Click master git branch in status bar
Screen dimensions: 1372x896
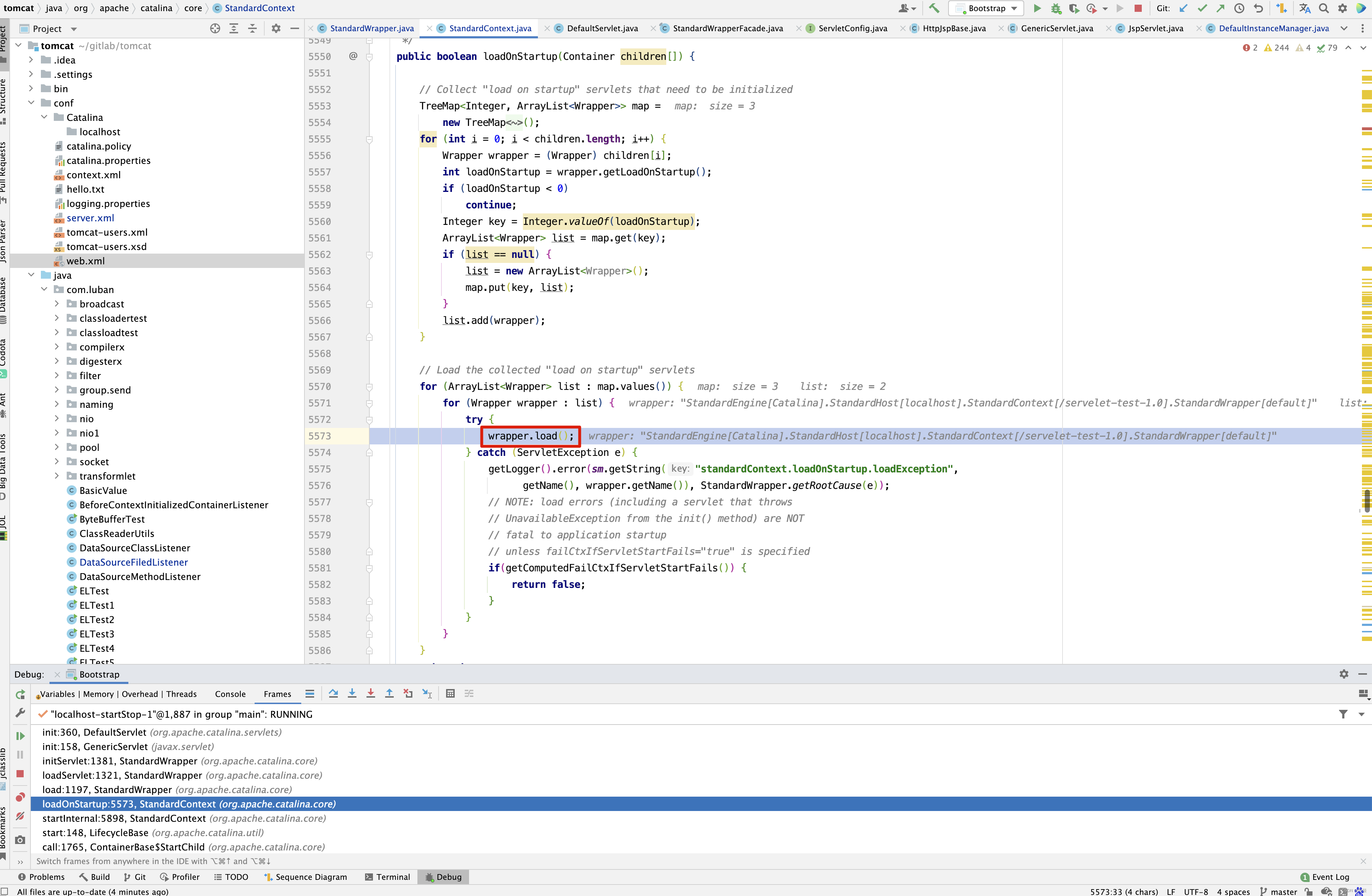[1278, 891]
